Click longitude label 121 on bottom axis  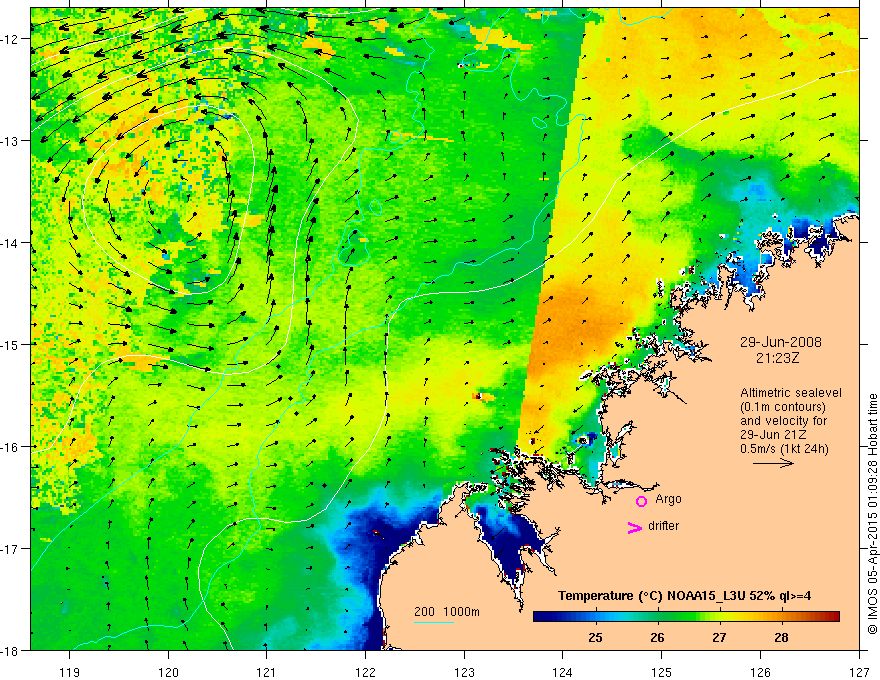pos(267,672)
